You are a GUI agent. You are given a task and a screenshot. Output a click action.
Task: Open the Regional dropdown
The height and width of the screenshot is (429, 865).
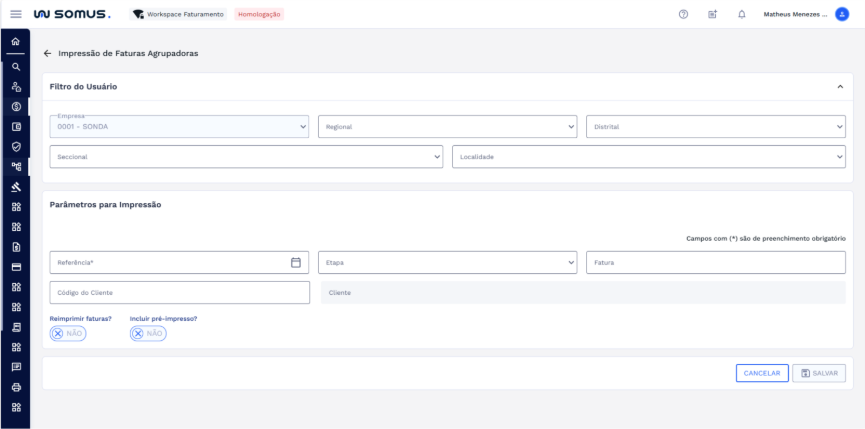pyautogui.click(x=447, y=127)
